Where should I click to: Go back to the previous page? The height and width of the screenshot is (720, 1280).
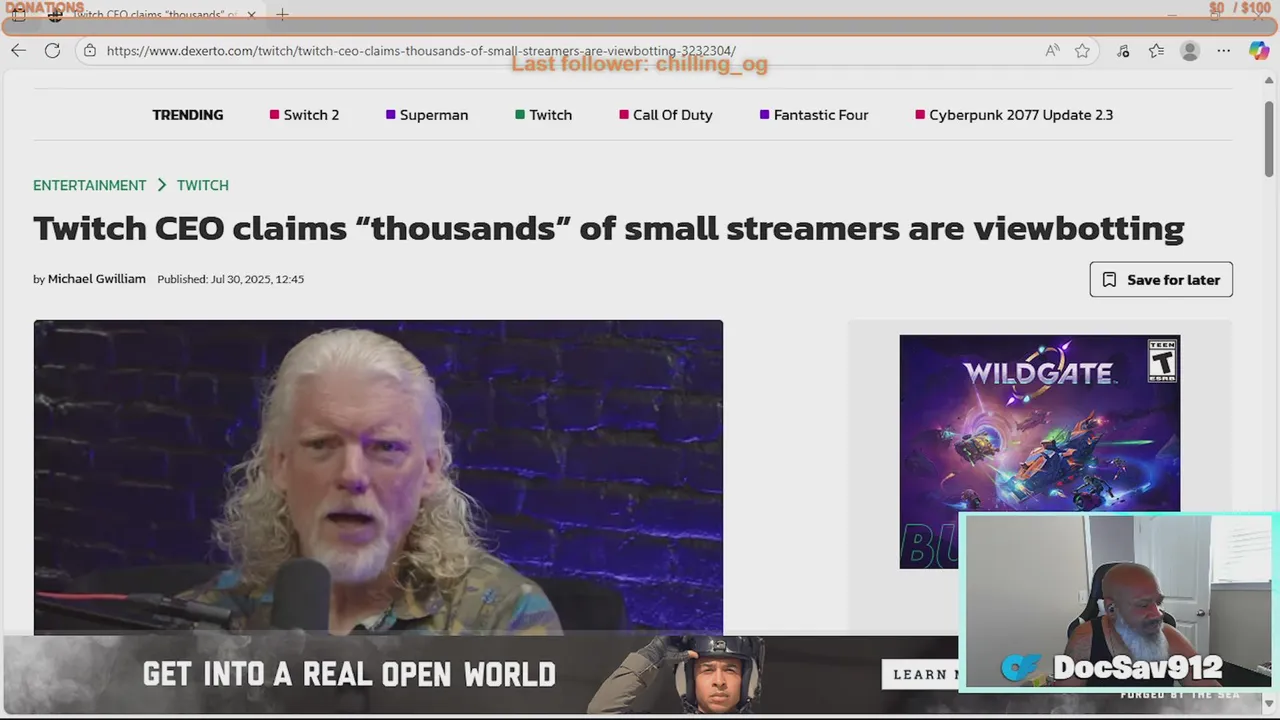[x=19, y=50]
